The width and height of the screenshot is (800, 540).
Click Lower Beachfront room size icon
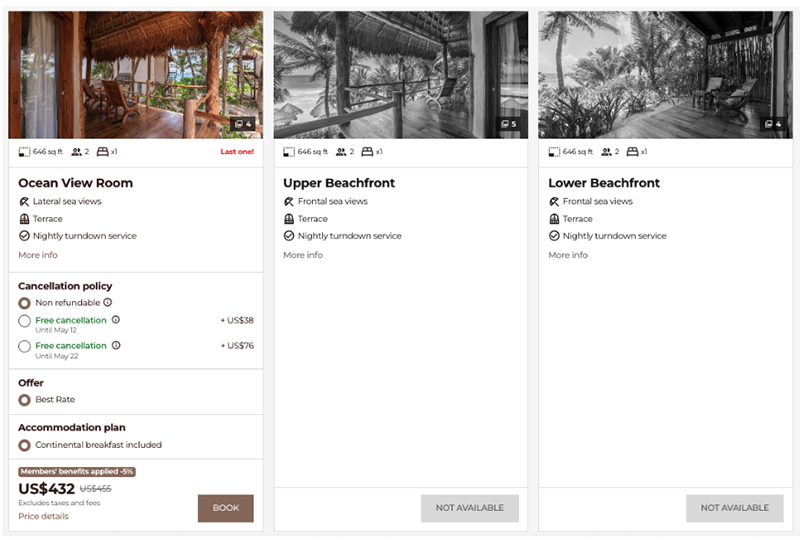click(554, 152)
